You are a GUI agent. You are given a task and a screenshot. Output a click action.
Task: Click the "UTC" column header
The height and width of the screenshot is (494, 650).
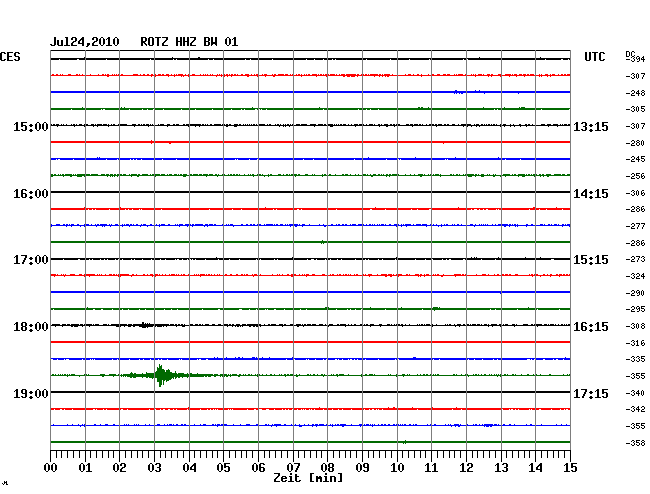[594, 57]
